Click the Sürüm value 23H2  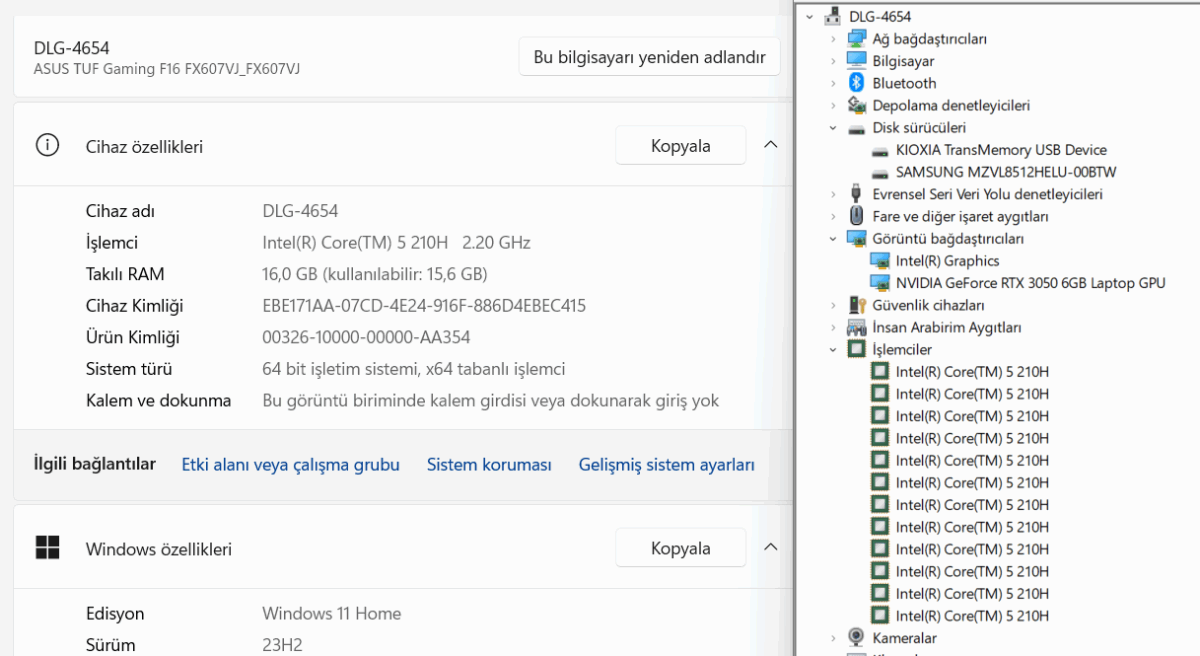coord(282,645)
